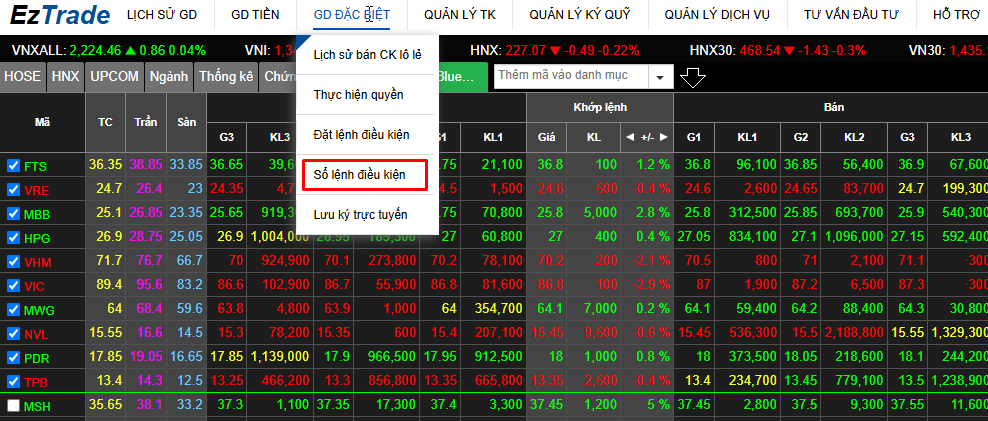Click the VIC ticker symbol
This screenshot has height=421, width=988.
point(34,287)
